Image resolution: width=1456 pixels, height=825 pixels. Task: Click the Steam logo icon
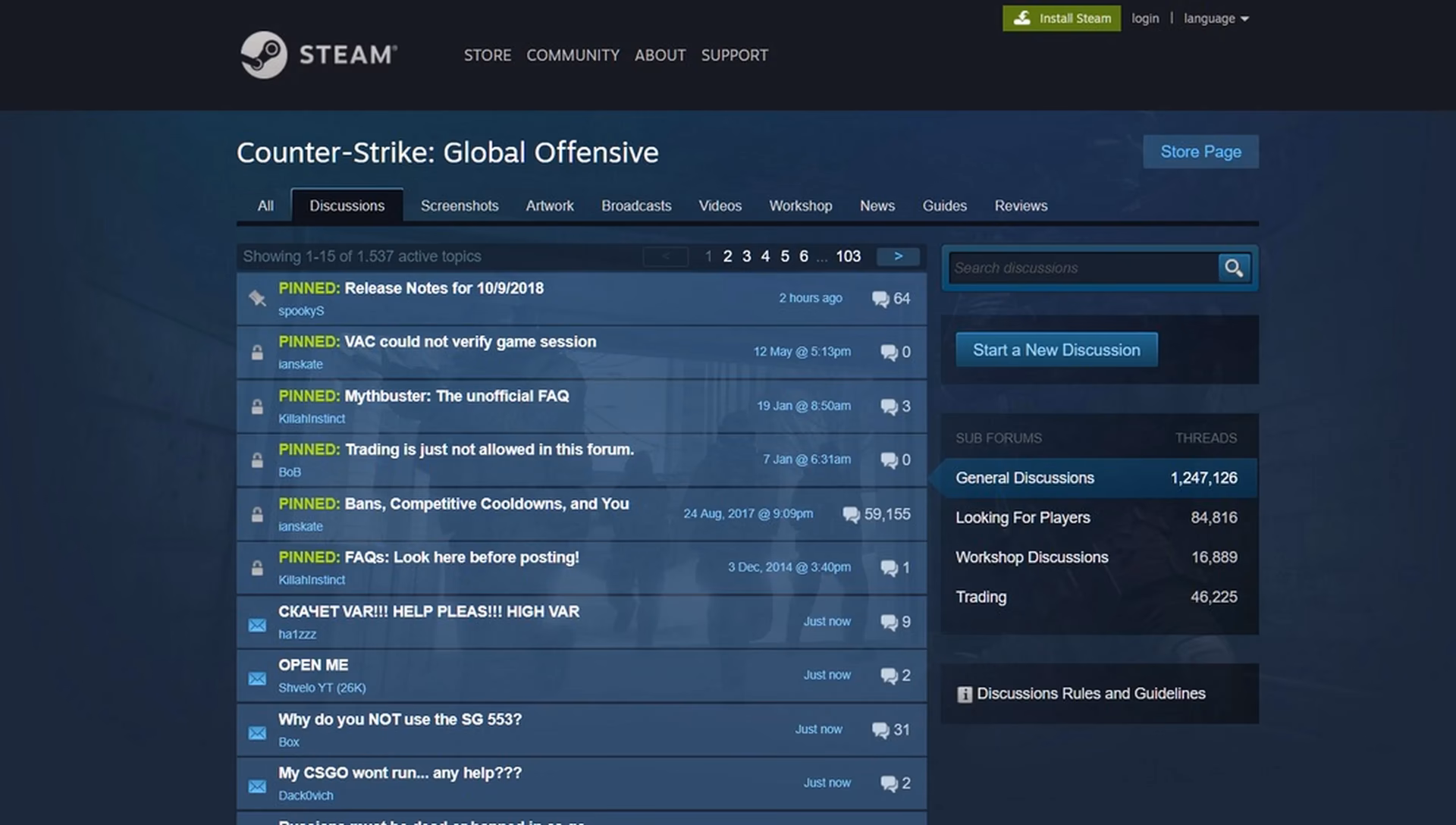(x=263, y=55)
